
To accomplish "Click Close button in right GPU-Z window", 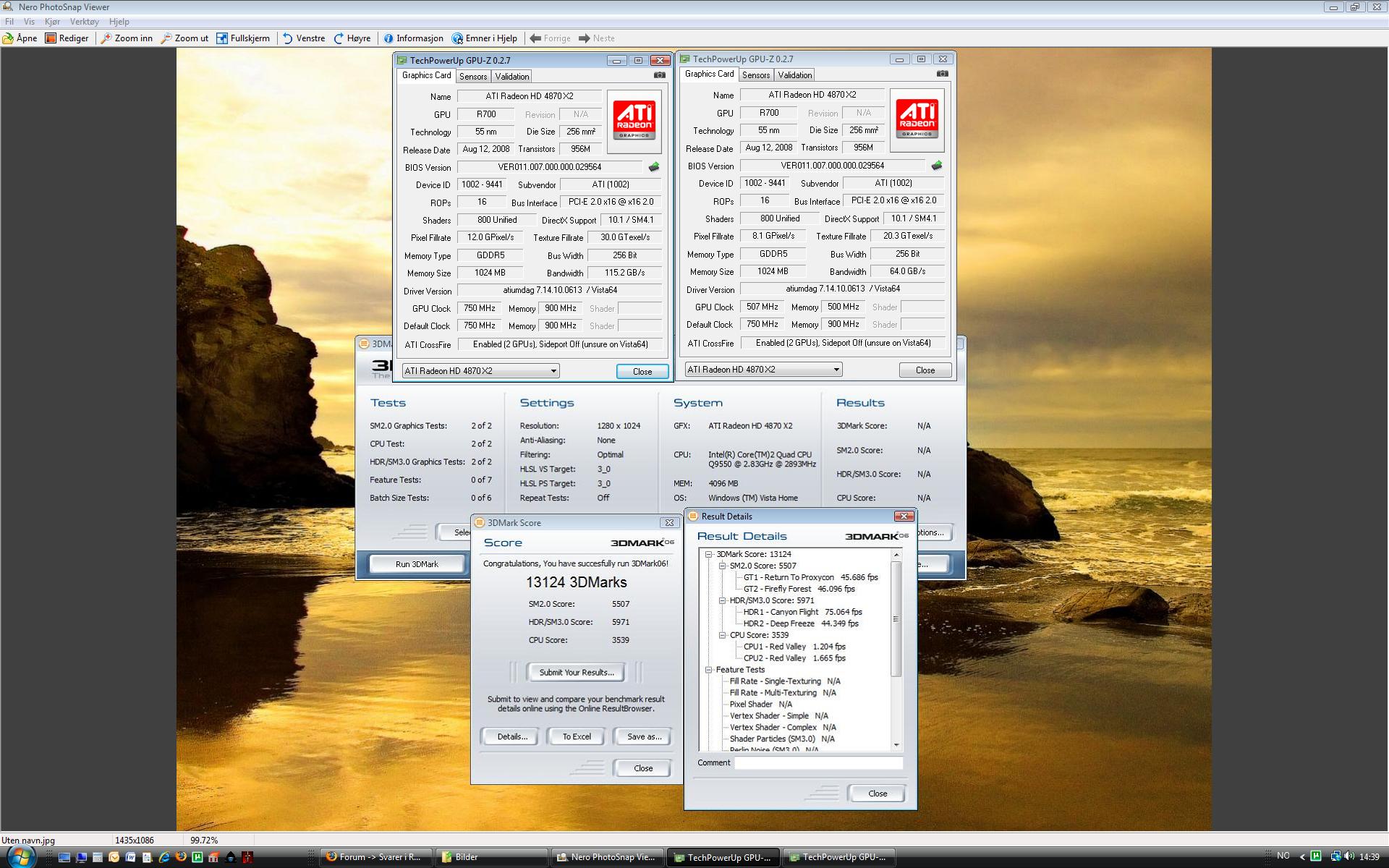I will click(925, 370).
